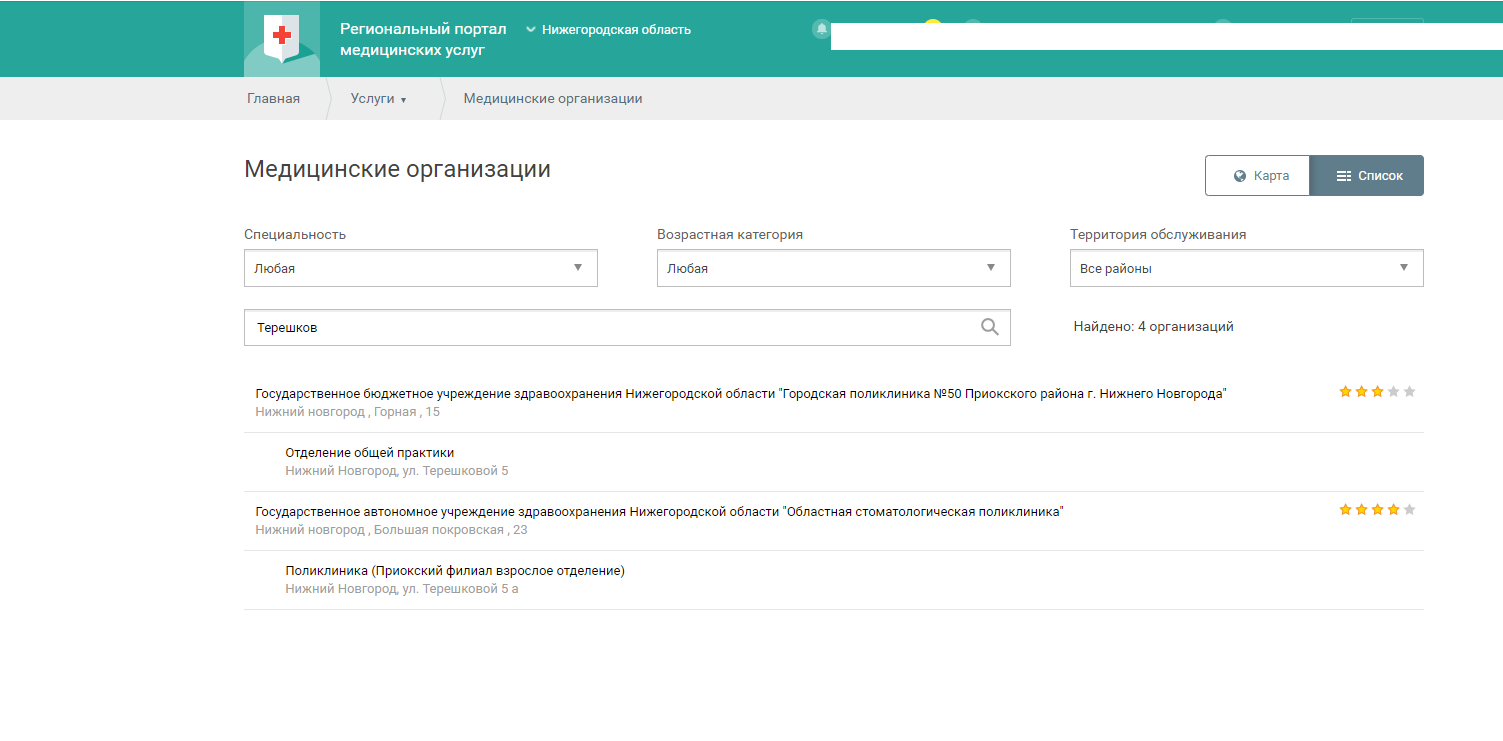This screenshot has width=1503, height=741.
Task: Open Областная стоматологическая поликлиника organization link
Action: (659, 512)
